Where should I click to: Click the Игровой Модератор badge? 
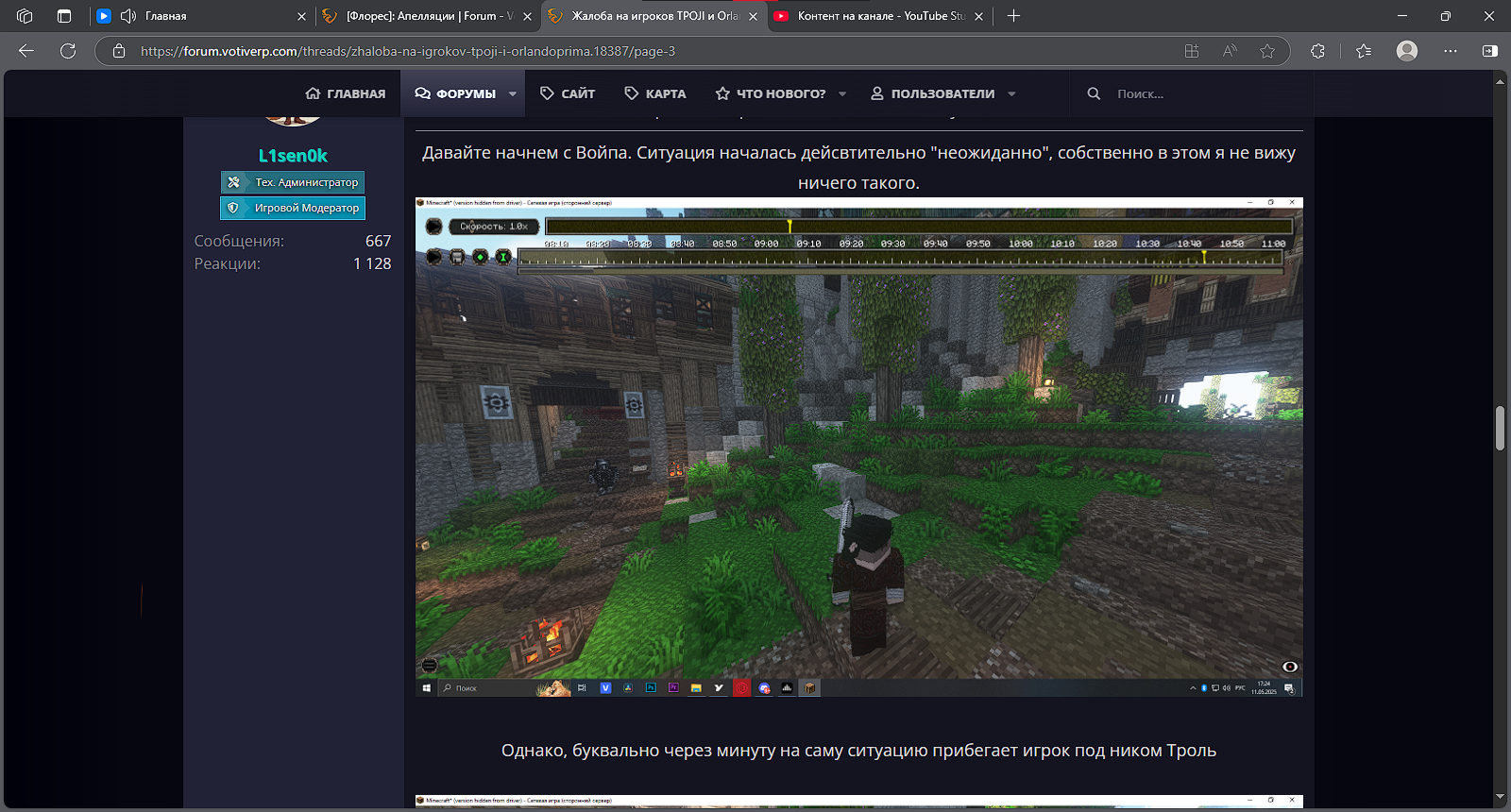[x=293, y=208]
